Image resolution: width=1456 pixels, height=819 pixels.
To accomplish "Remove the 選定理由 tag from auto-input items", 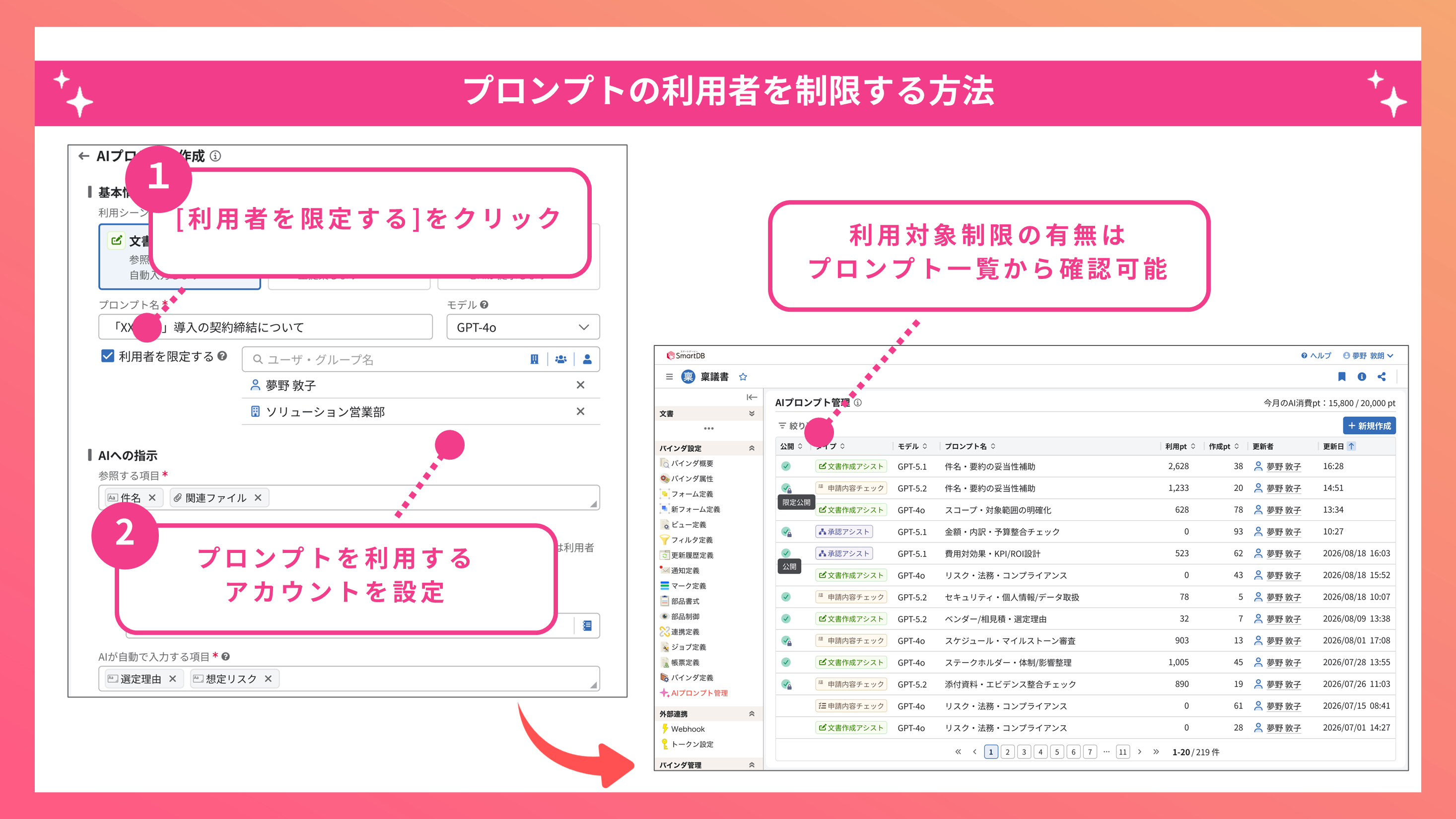I will click(172, 678).
